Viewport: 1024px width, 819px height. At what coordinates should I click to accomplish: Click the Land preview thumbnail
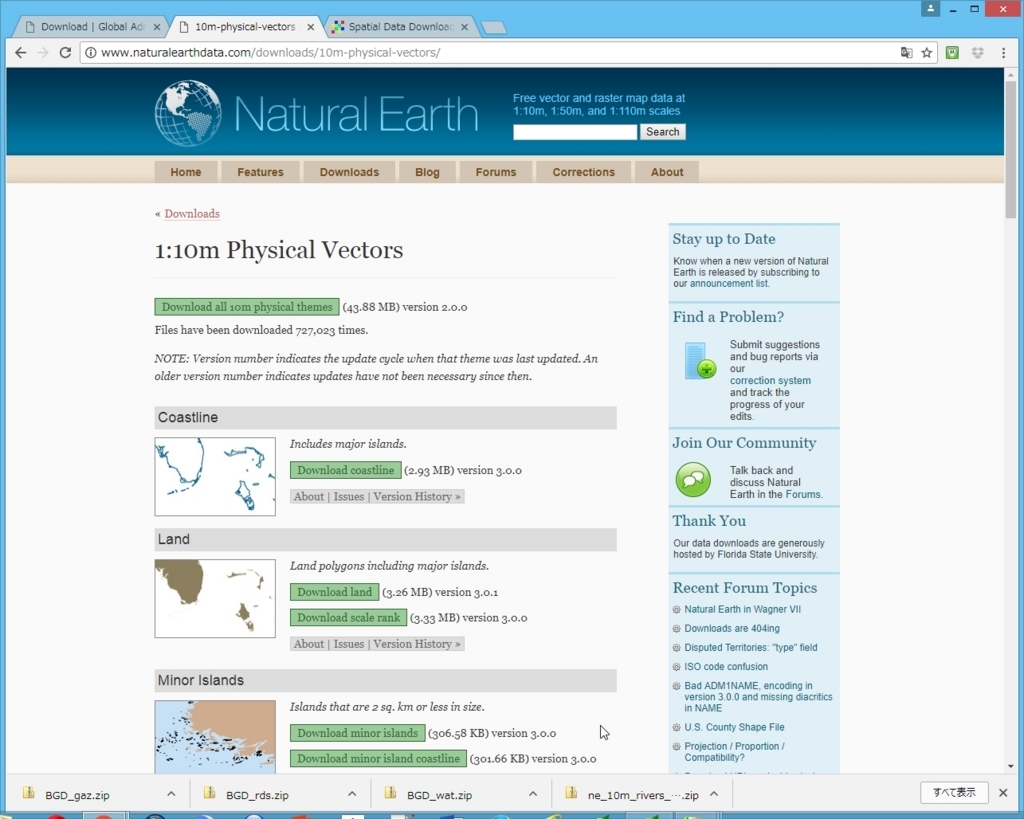(215, 598)
